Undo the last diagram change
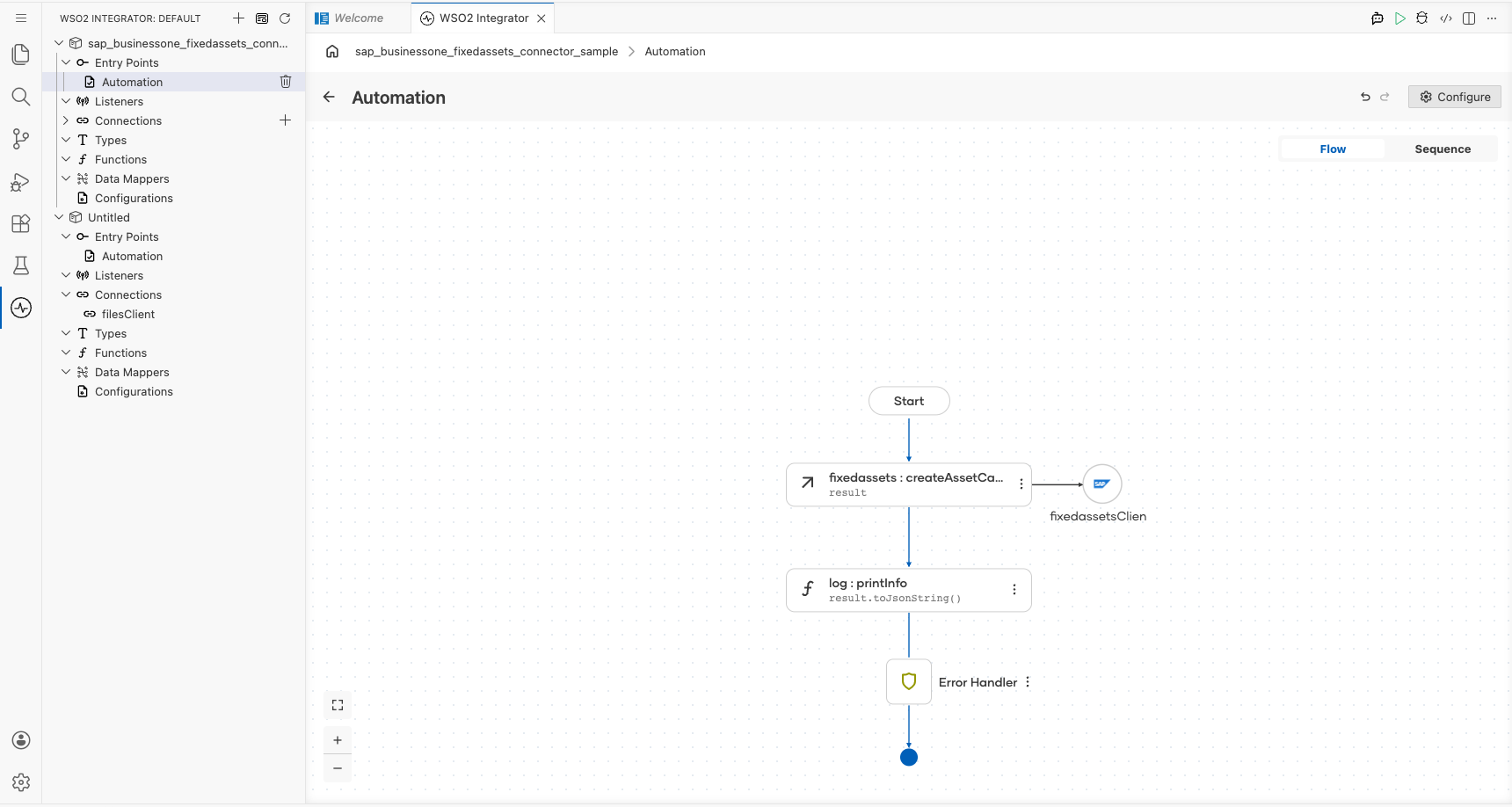This screenshot has width=1512, height=807. 1365,97
